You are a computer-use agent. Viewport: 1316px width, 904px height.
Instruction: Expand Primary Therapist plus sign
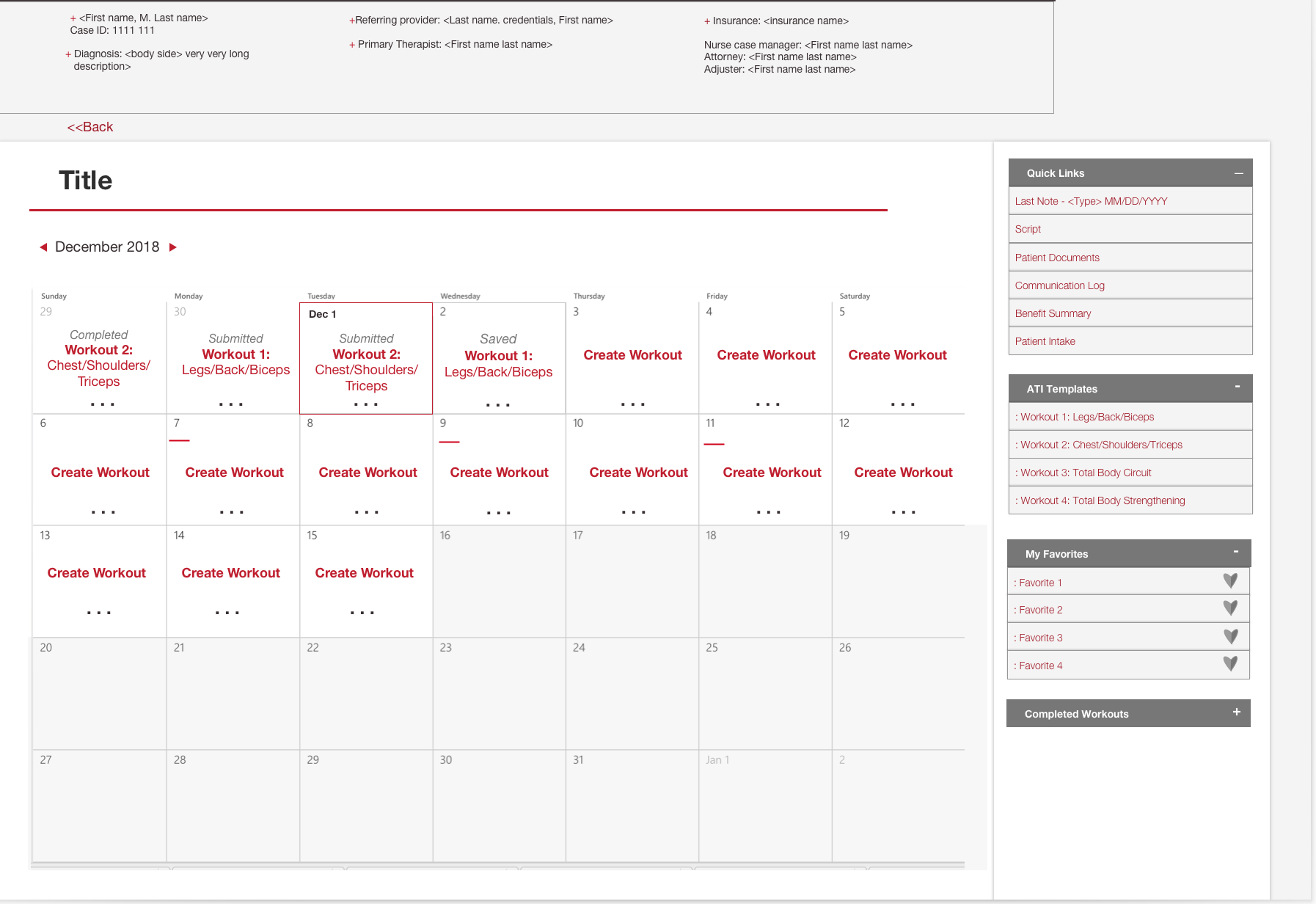[x=352, y=45]
